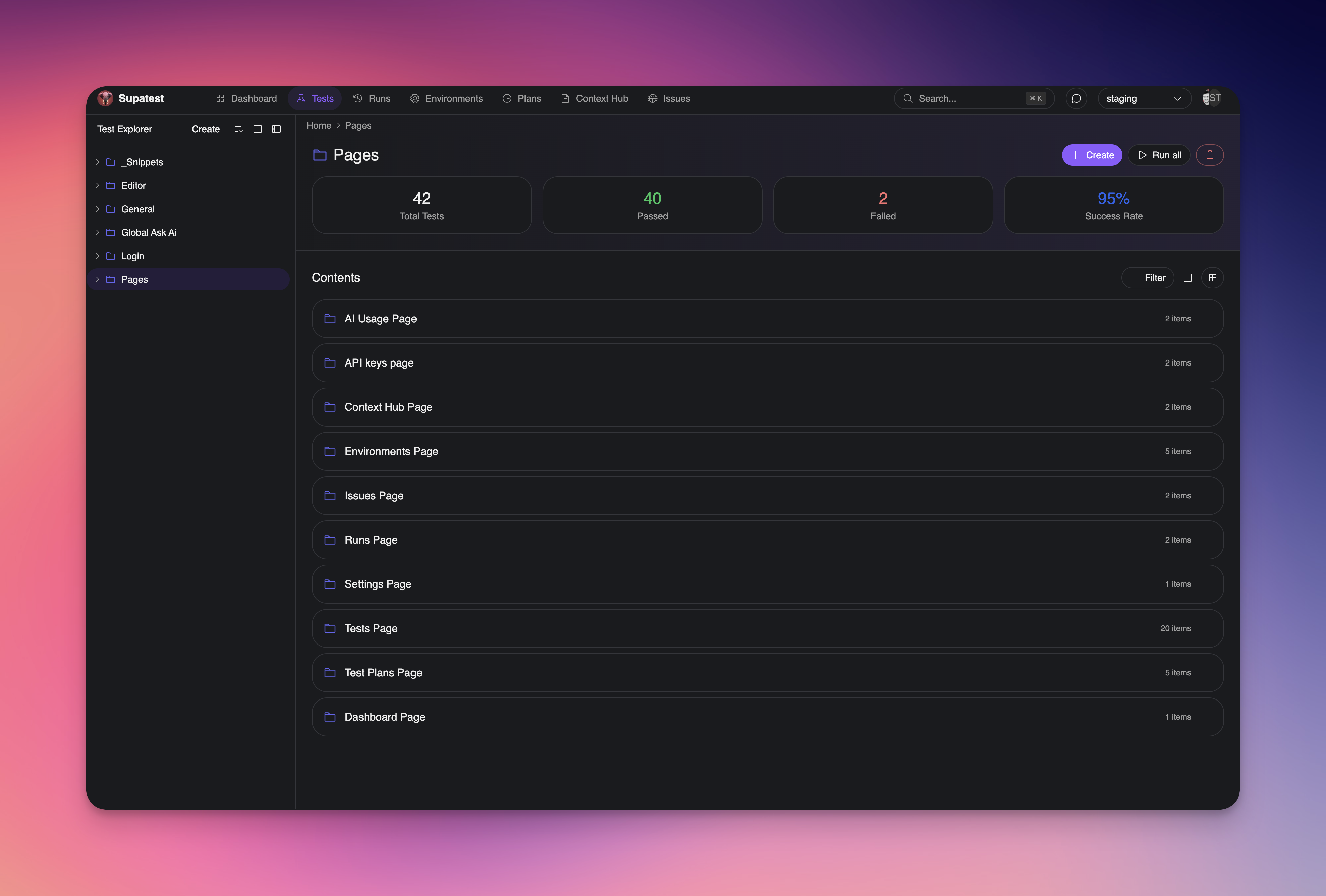
Task: Select the Dashboard menu item
Action: click(246, 98)
